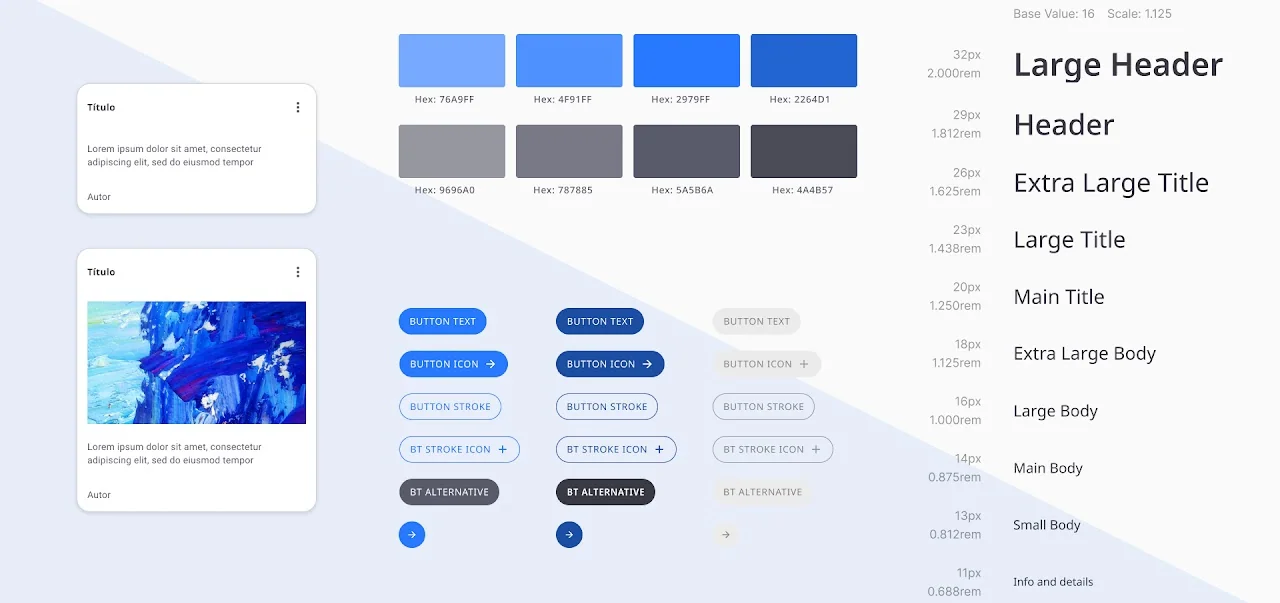Select the 76A9FF light blue swatch
The width and height of the screenshot is (1280, 603).
point(452,61)
